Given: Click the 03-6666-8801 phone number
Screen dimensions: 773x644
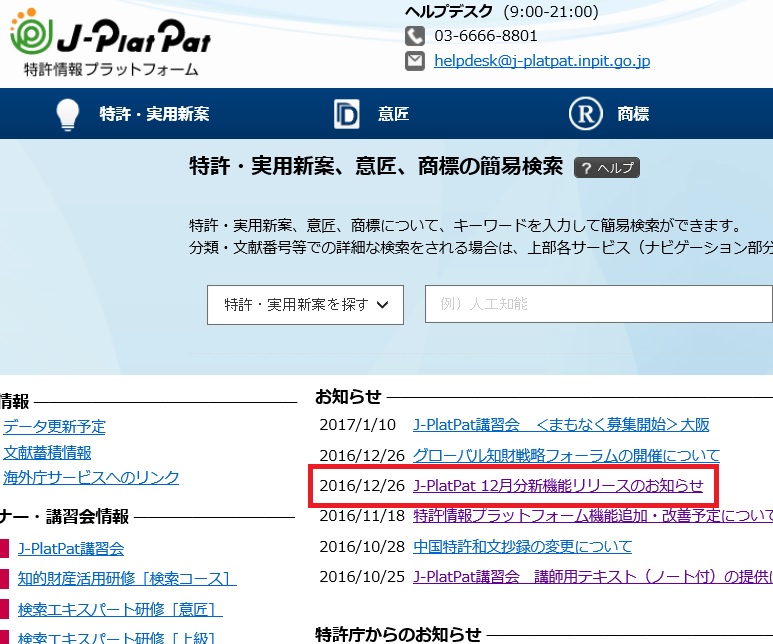Looking at the screenshot, I should coord(486,36).
